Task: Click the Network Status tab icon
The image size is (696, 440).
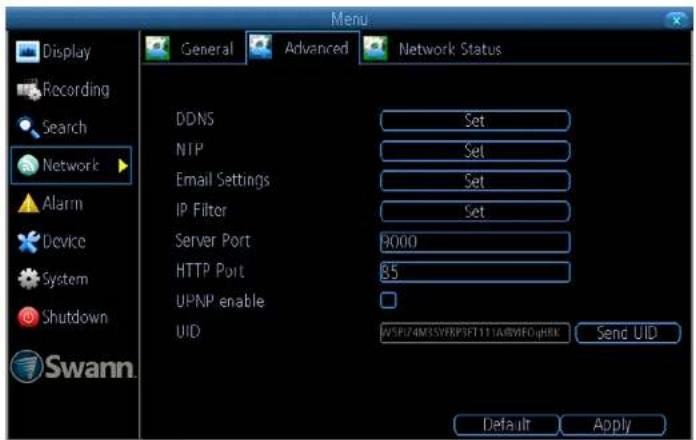Action: [375, 48]
